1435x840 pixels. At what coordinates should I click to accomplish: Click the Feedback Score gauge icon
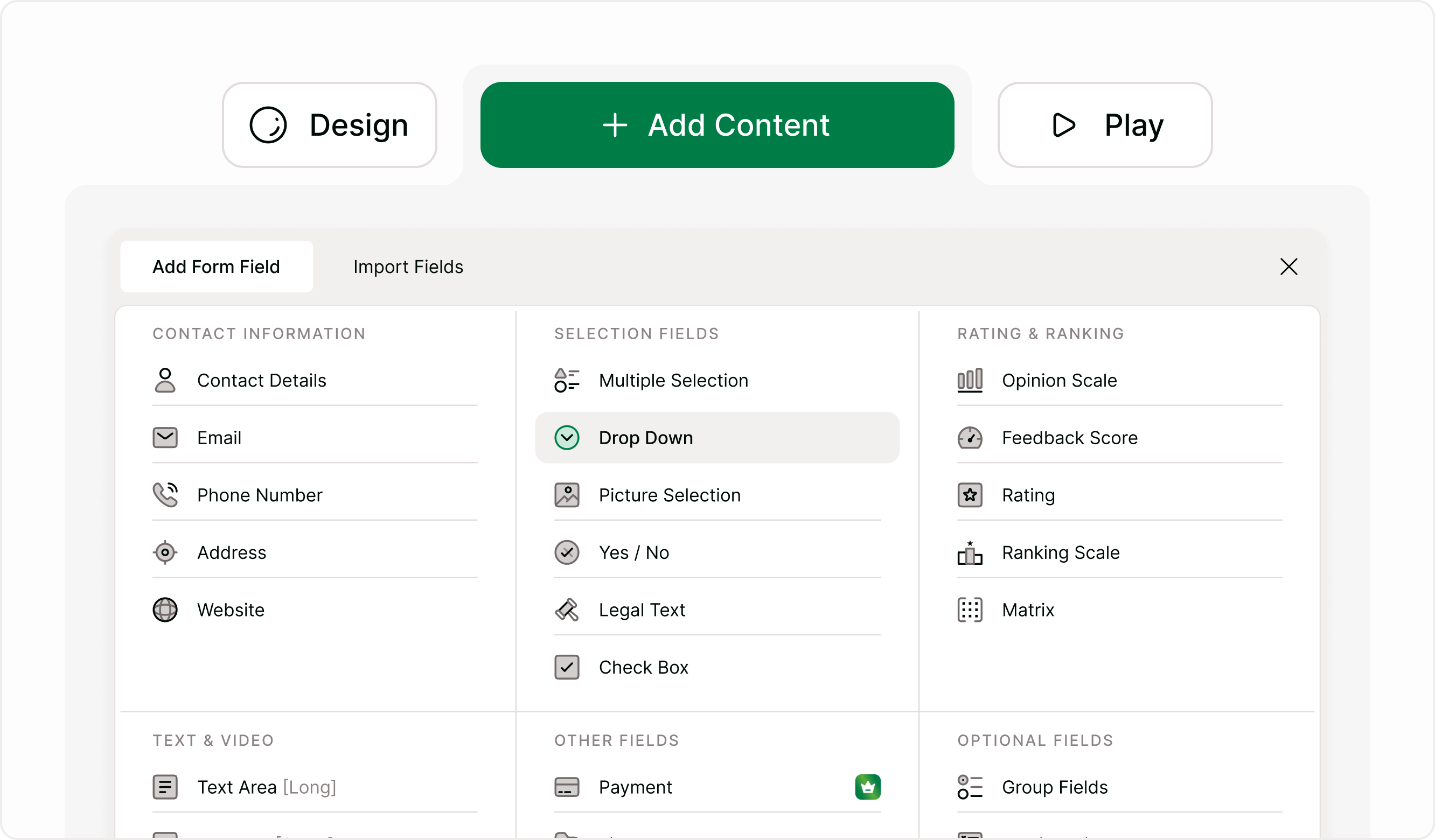(x=970, y=438)
